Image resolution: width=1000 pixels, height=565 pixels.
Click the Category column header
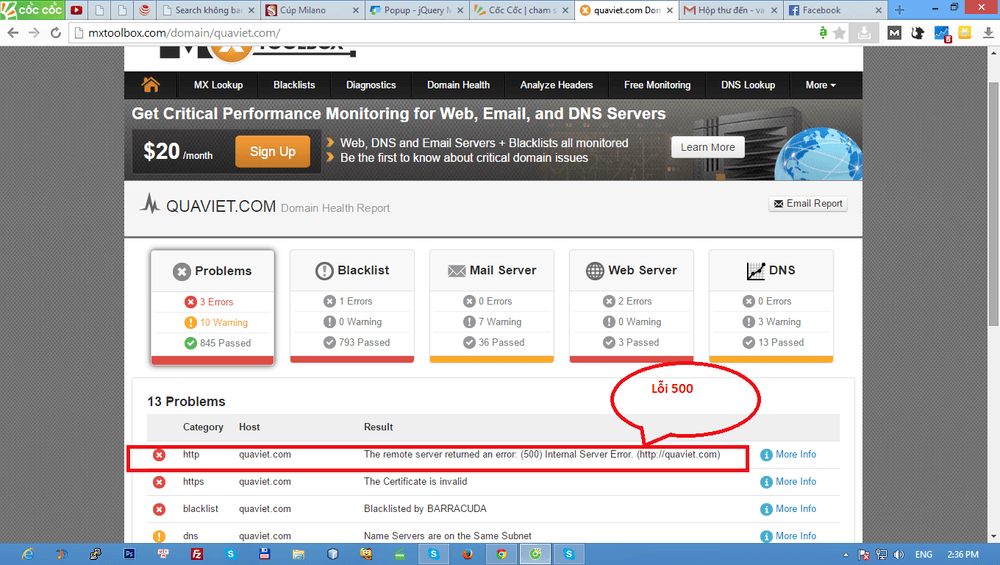pos(203,427)
